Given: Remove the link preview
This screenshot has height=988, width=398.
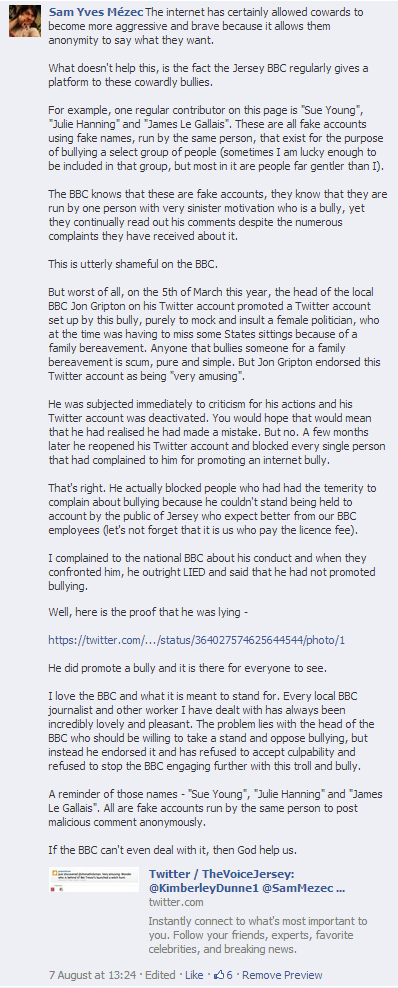Looking at the screenshot, I should pos(282,975).
